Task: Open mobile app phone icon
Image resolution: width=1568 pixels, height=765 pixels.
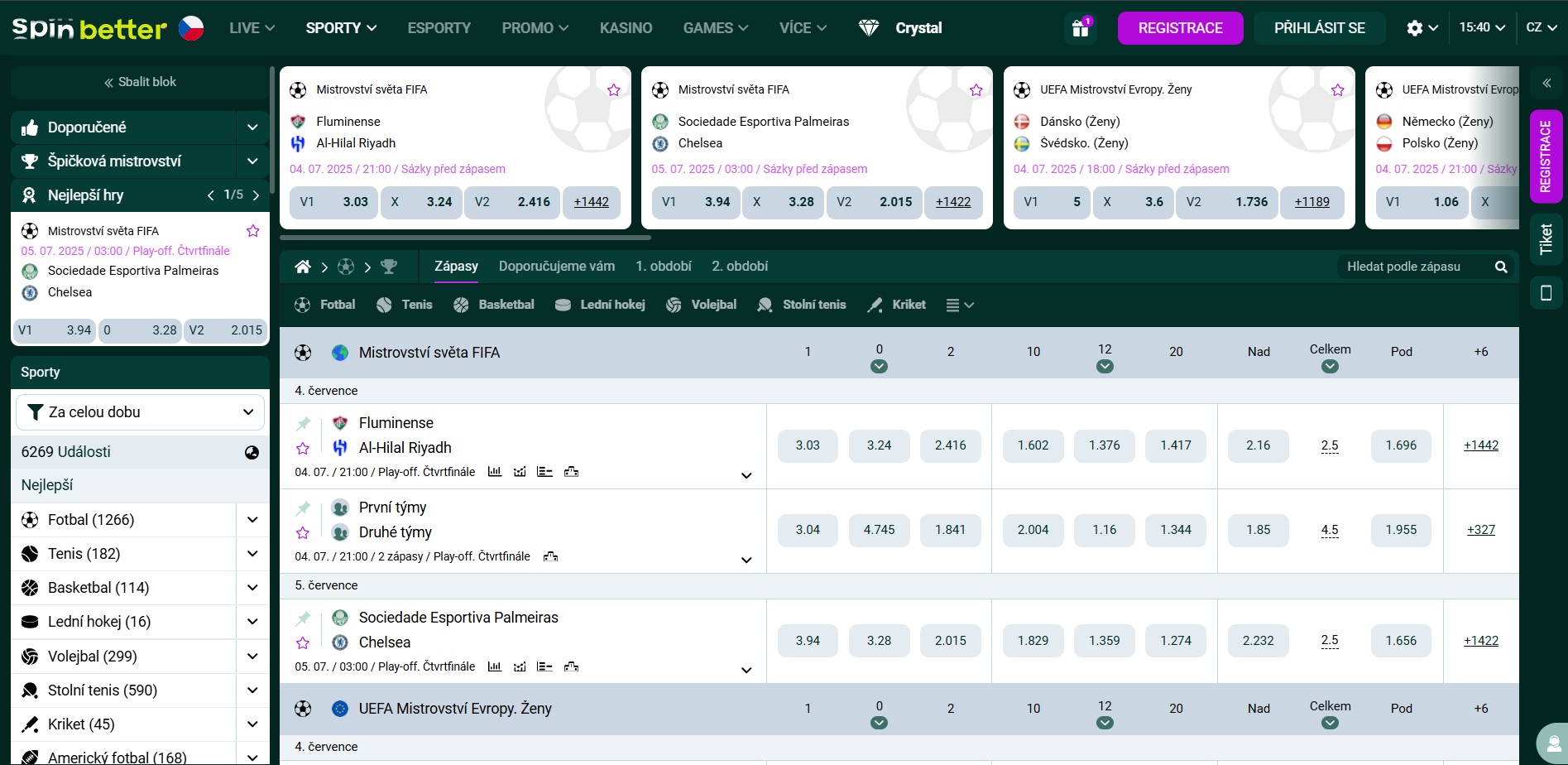Action: 1546,292
